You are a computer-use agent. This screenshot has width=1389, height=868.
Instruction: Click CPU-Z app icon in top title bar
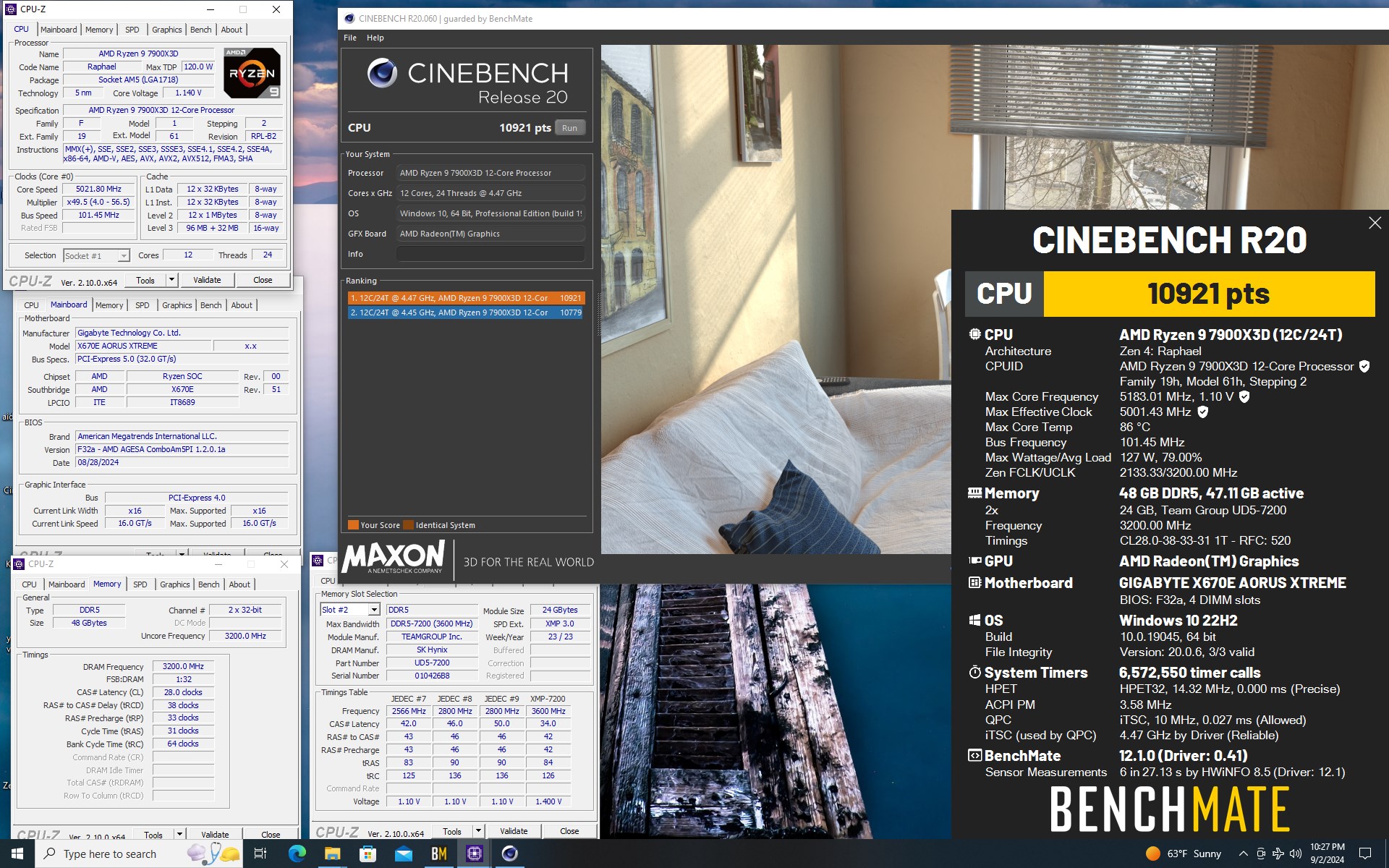point(11,9)
